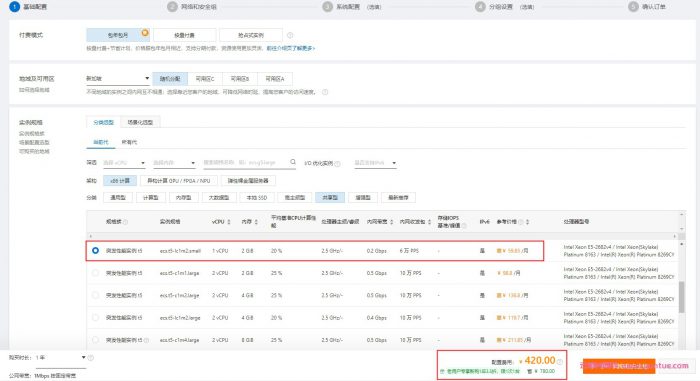This screenshot has height=381, width=700.
Task: Sort table by 参考价格 column arrows
Action: click(527, 222)
